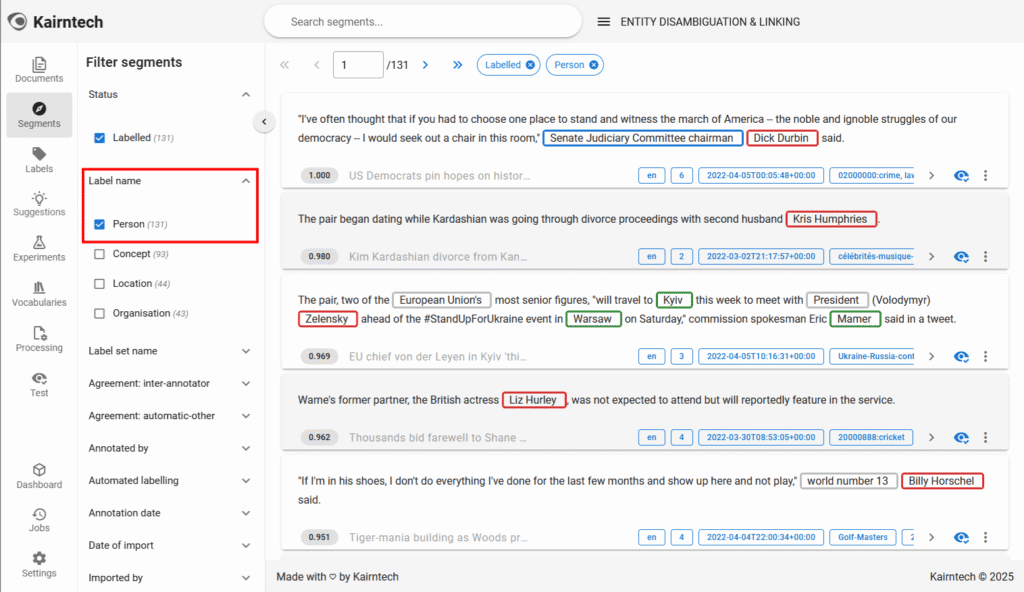
Task: Check the Location label filter
Action: pyautogui.click(x=100, y=284)
